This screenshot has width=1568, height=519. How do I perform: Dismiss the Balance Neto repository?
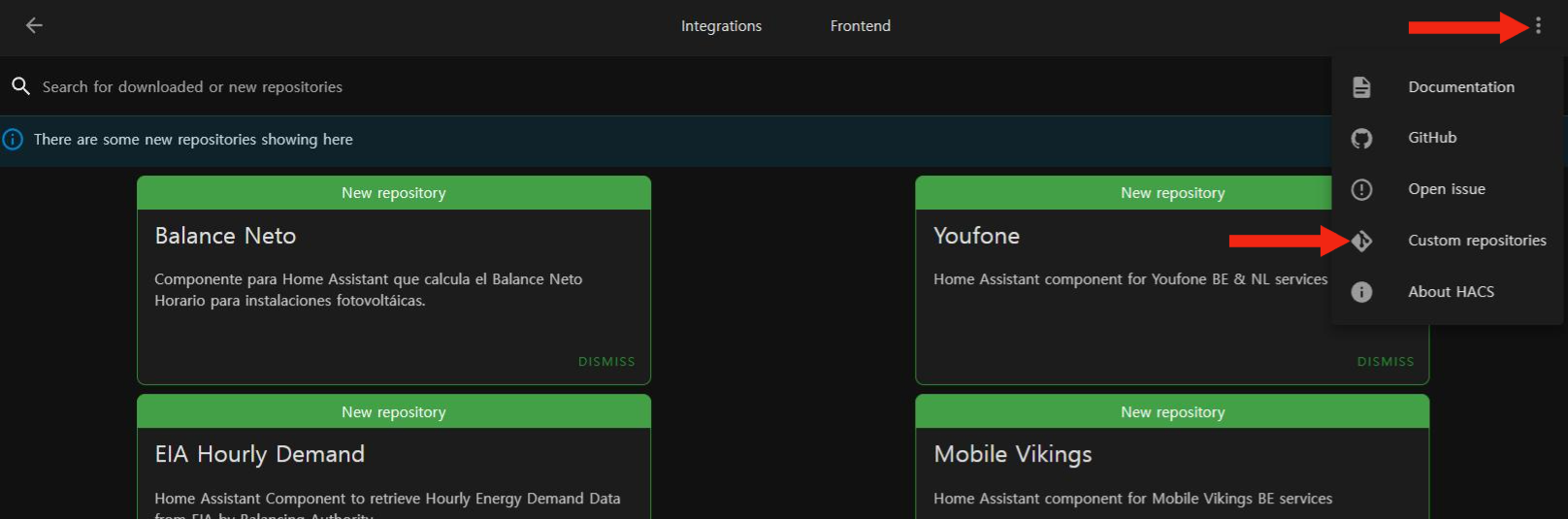coord(606,362)
